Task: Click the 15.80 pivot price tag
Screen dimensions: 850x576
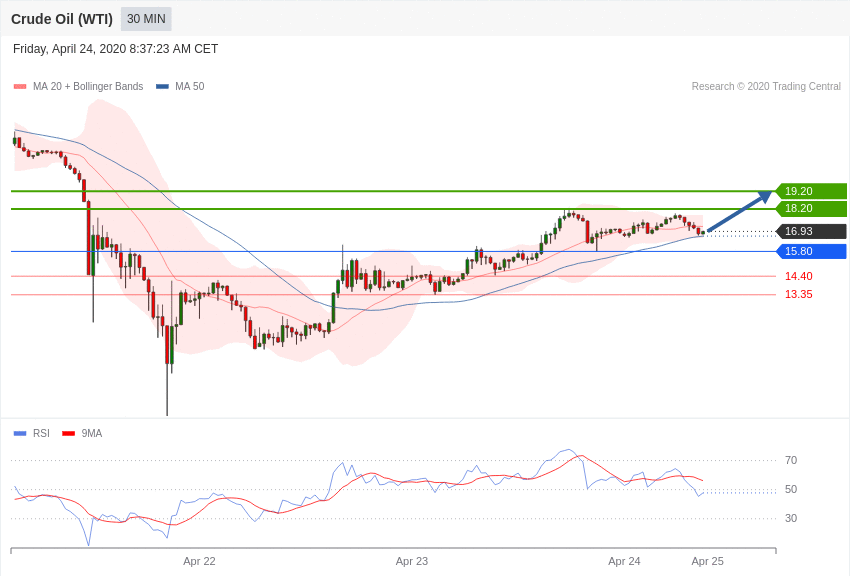Action: point(811,251)
